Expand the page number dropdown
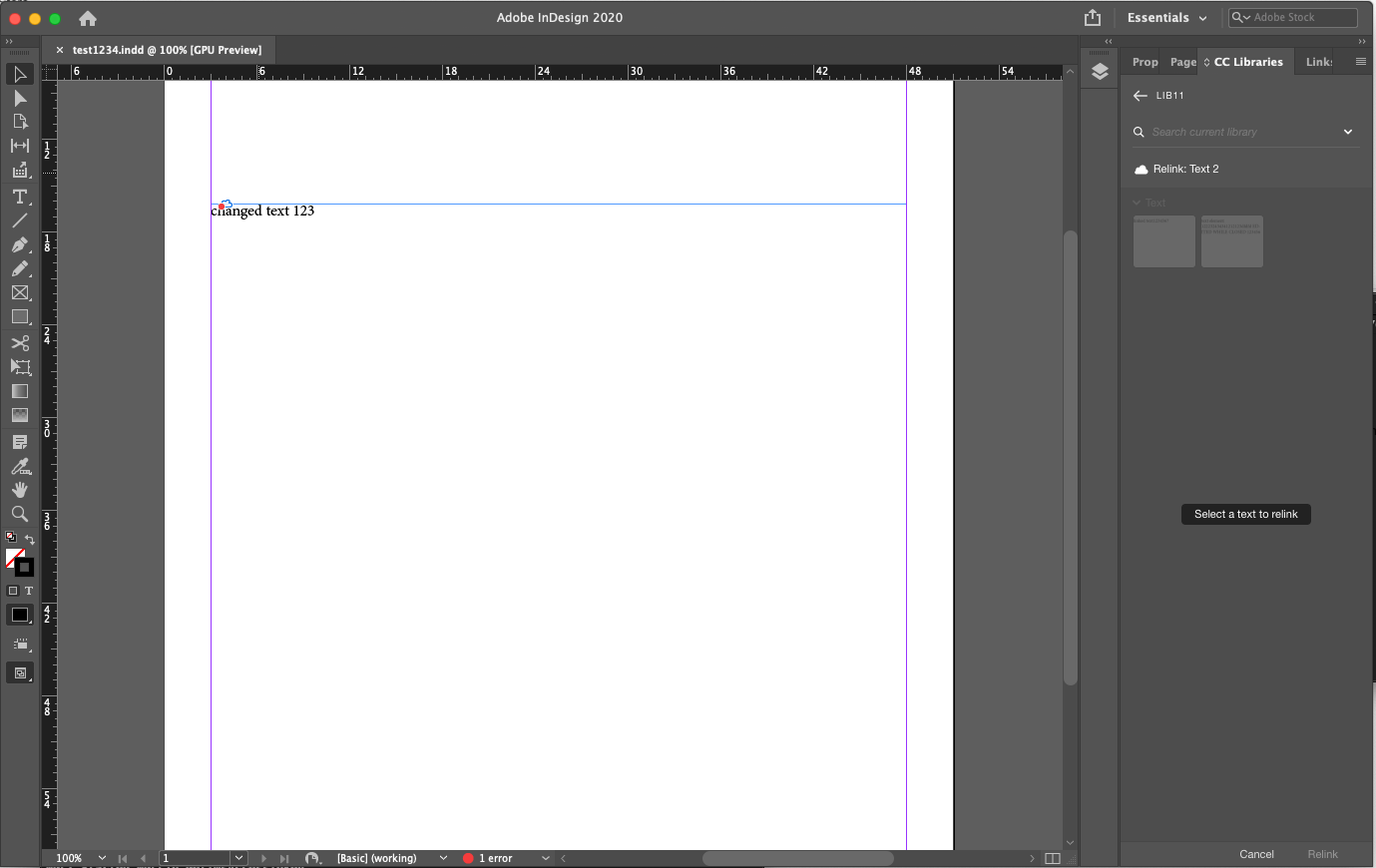Screen dimensions: 1376x868 (x=239, y=858)
